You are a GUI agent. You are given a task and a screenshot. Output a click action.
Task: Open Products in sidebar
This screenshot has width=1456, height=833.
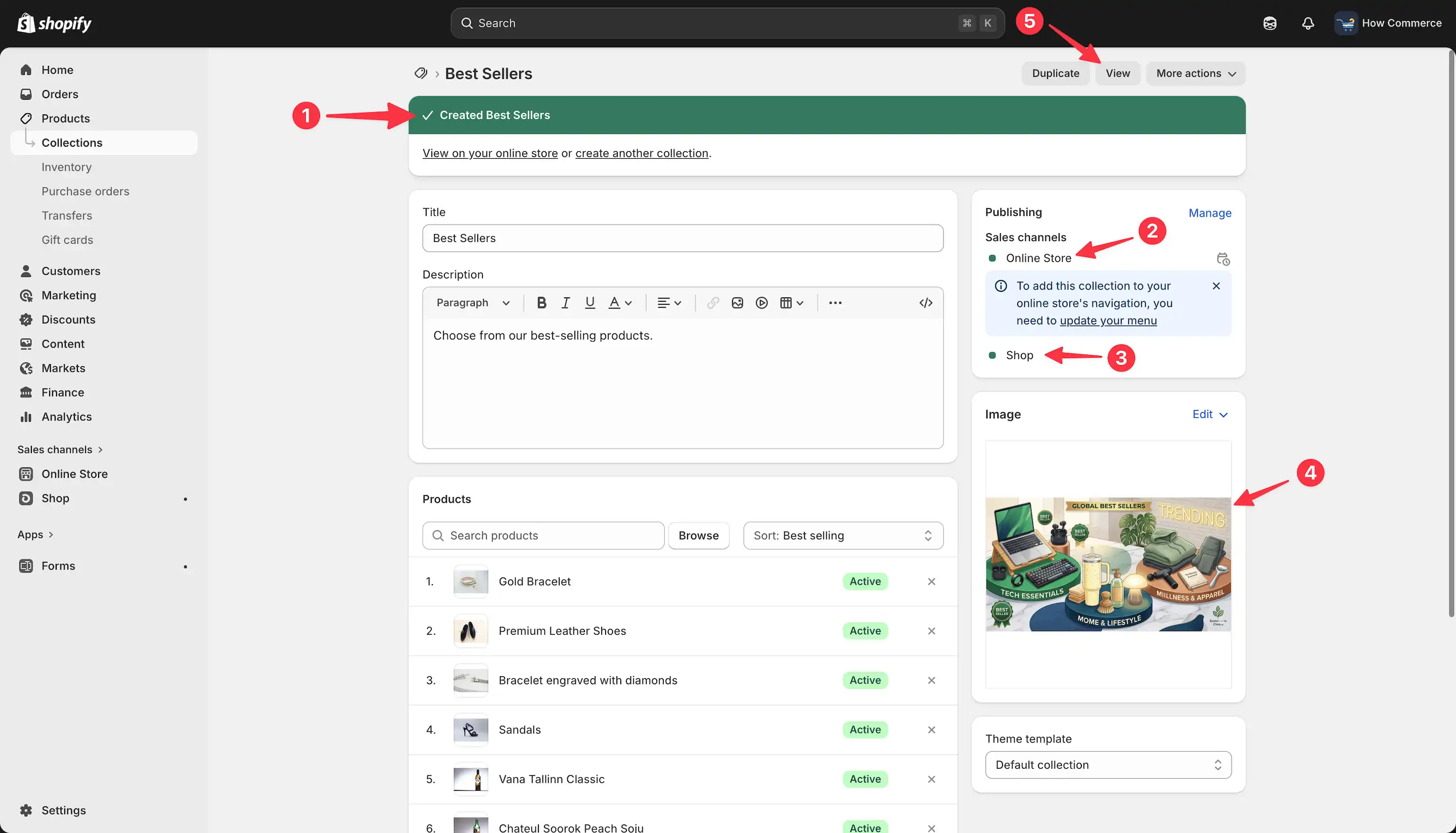click(x=104, y=118)
